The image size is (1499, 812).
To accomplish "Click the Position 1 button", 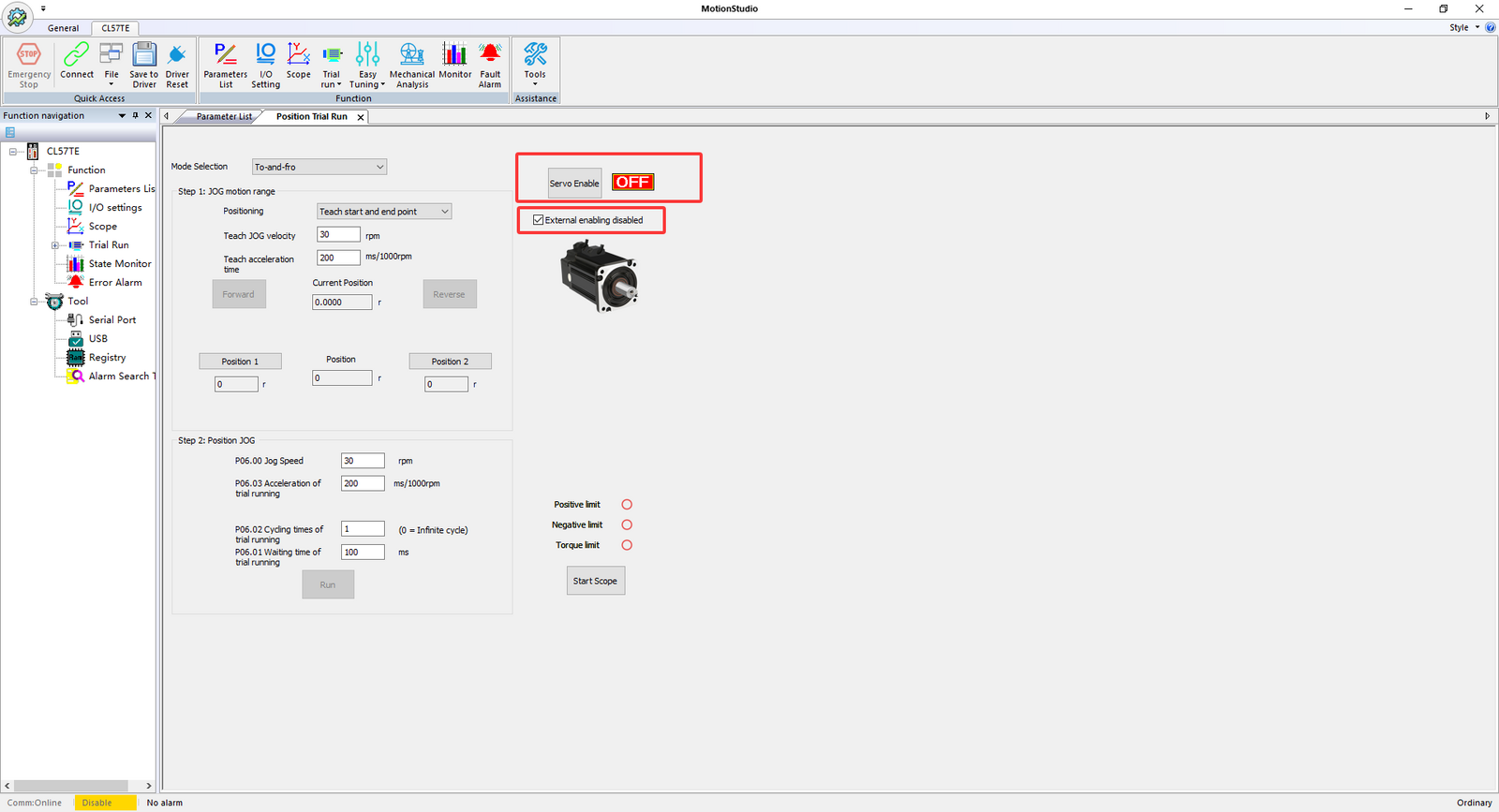I will click(x=240, y=362).
